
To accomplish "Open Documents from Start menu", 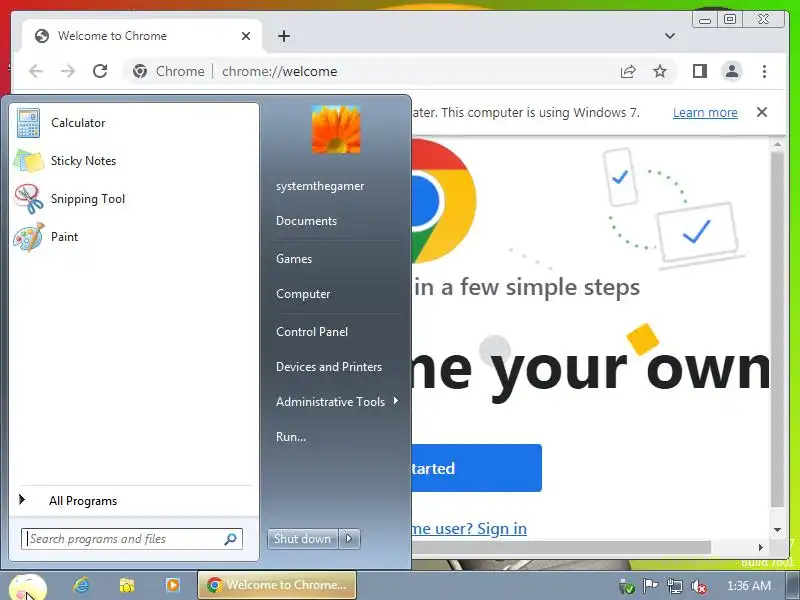I will [x=306, y=221].
